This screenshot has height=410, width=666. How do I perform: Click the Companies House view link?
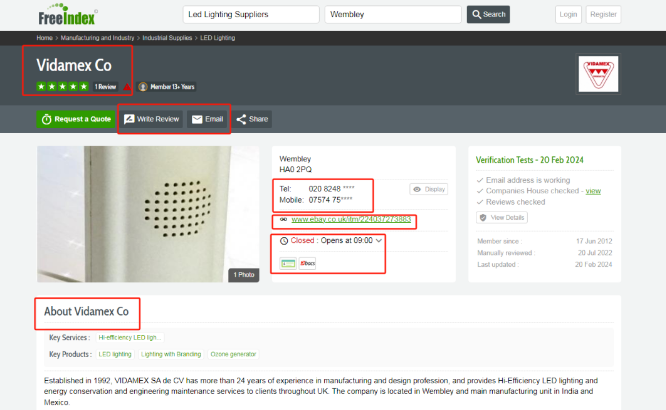point(593,190)
